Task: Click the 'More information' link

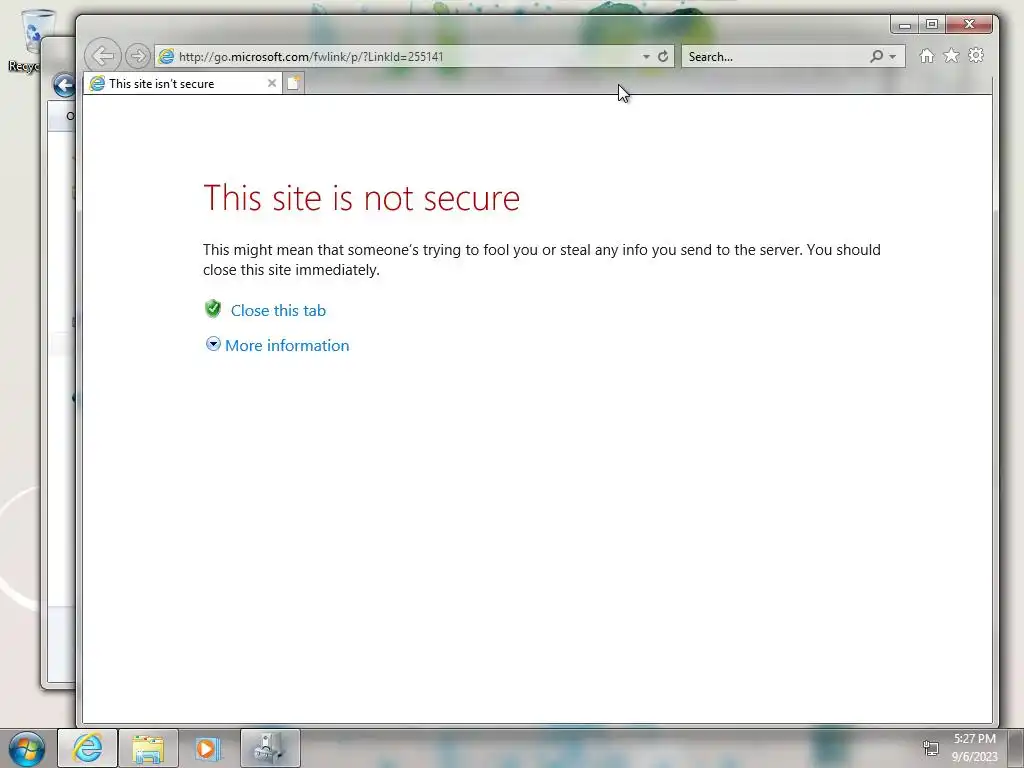Action: tap(287, 345)
